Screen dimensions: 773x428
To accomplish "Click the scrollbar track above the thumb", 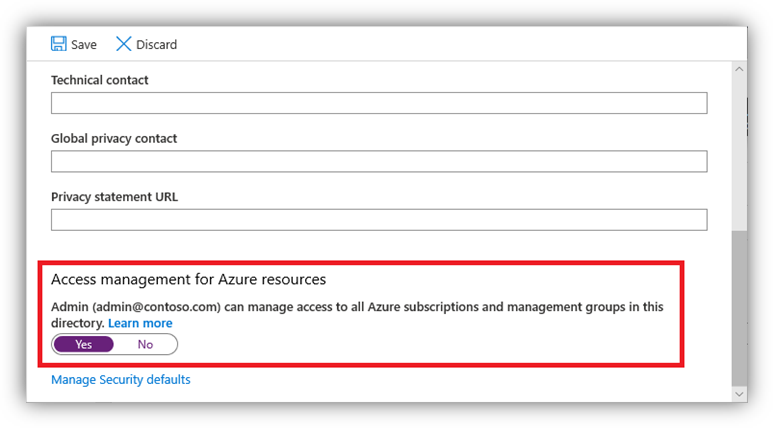I will pos(739,153).
